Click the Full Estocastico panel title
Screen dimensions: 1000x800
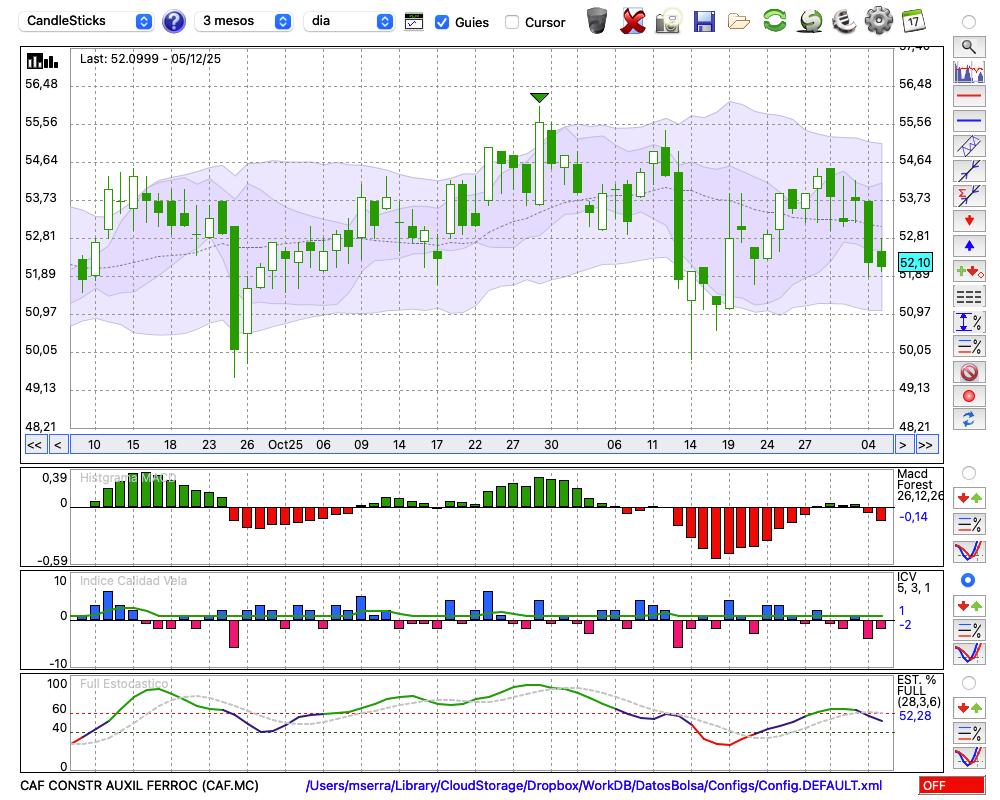124,684
